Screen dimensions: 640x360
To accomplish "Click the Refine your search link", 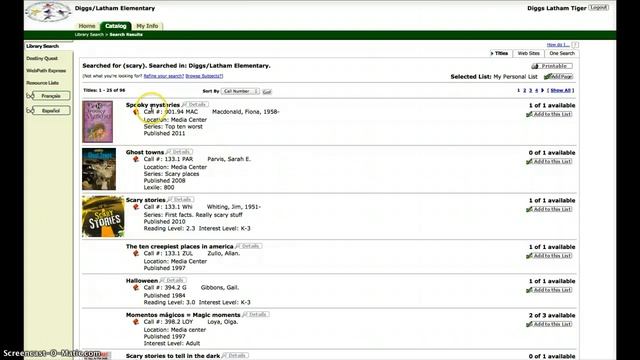I will [164, 76].
